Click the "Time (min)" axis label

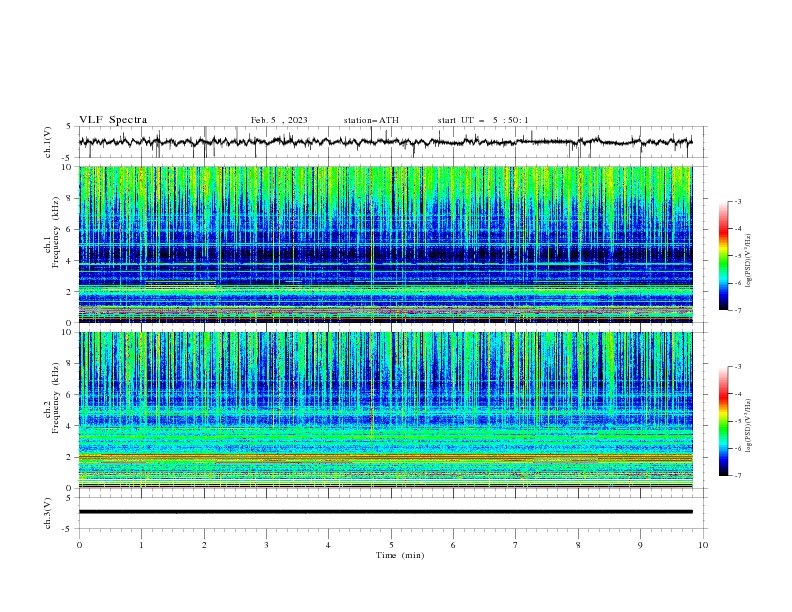(400, 555)
